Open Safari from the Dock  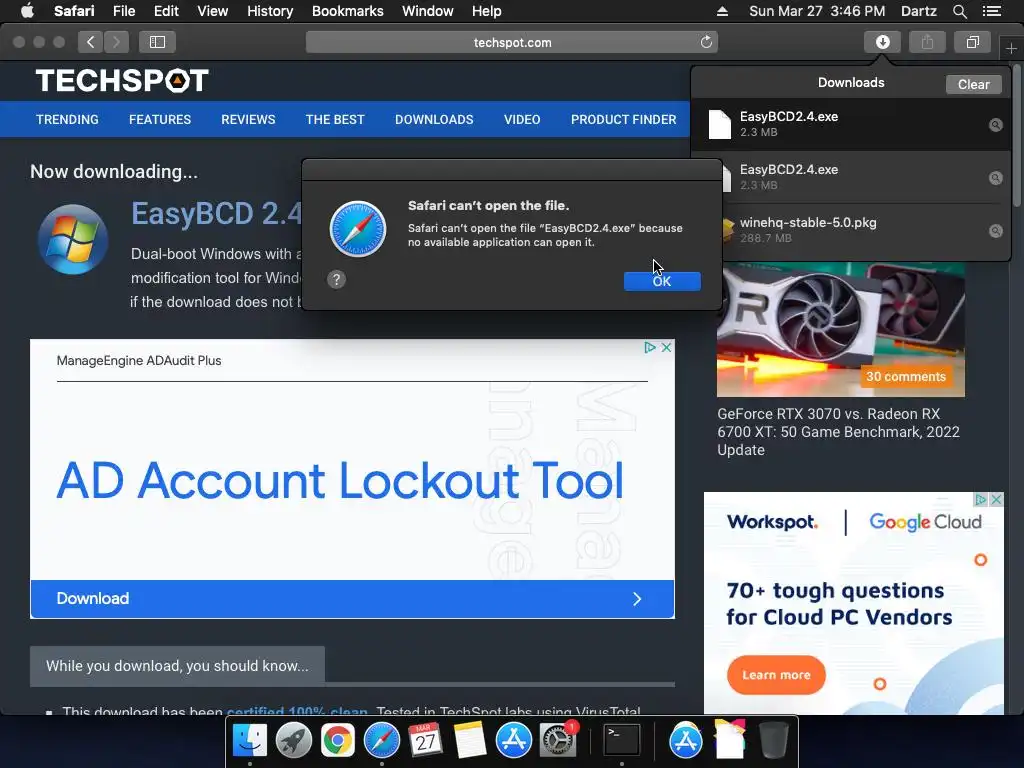[381, 741]
